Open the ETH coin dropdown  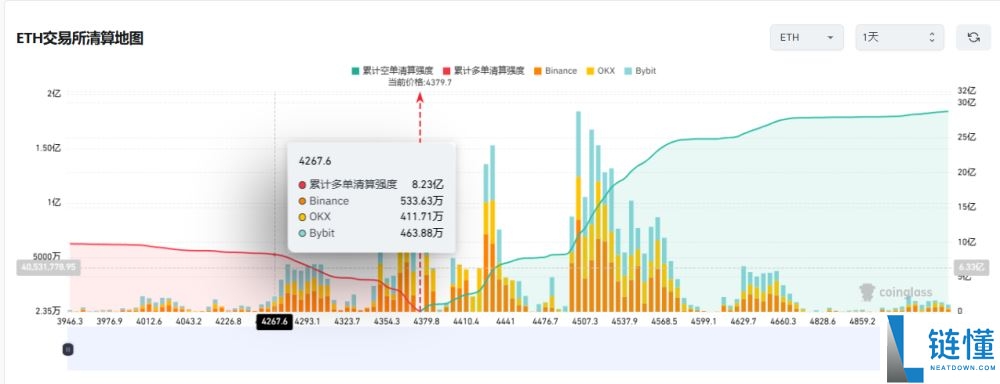(x=807, y=38)
